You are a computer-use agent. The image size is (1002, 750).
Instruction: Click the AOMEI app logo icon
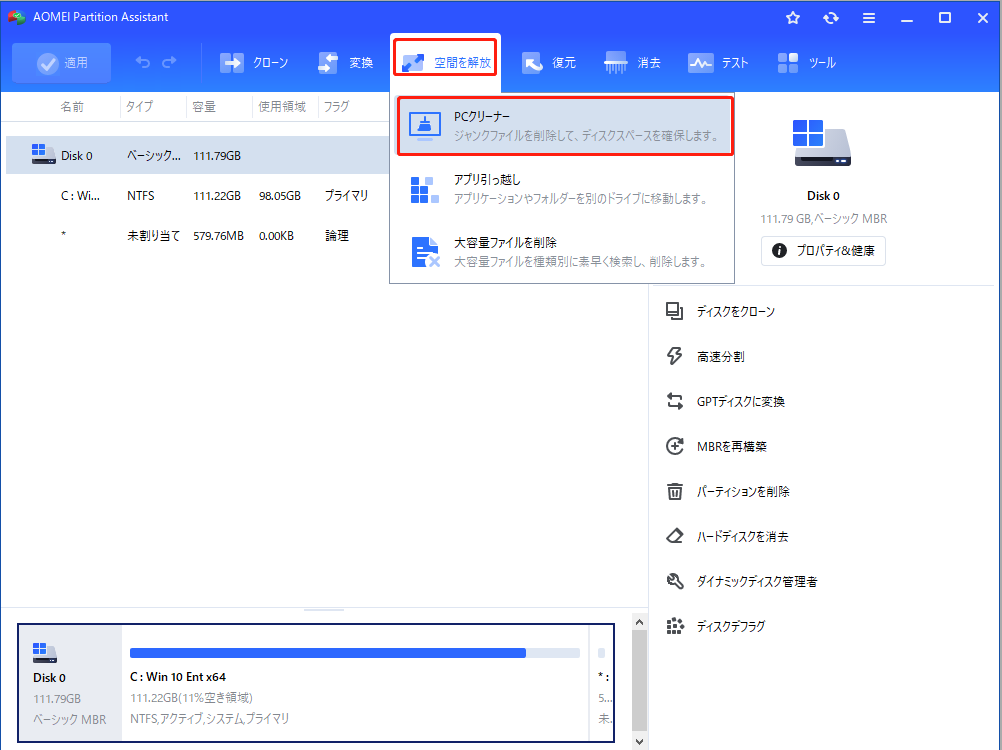16,17
